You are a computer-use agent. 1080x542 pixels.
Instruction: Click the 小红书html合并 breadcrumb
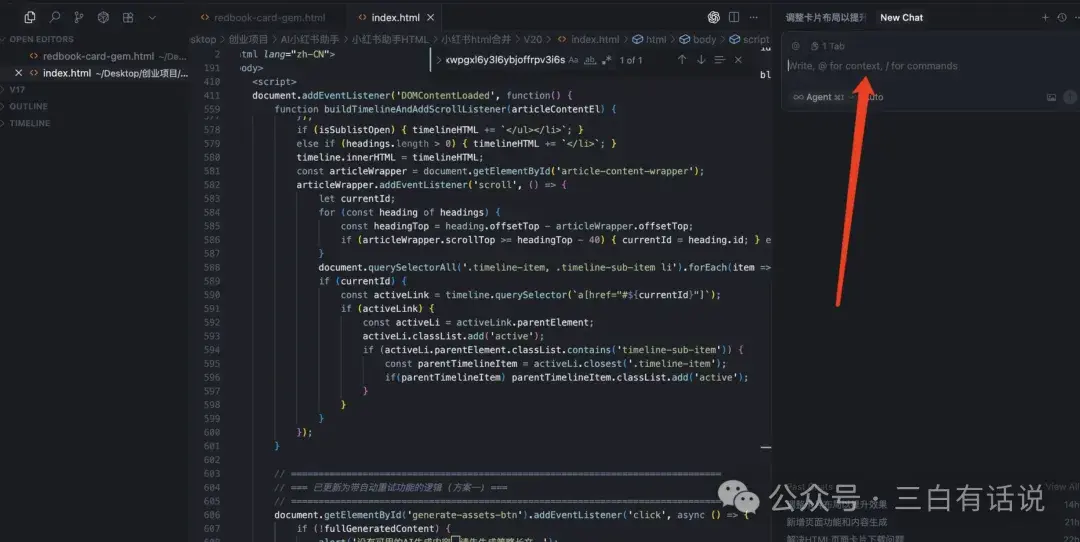(476, 39)
